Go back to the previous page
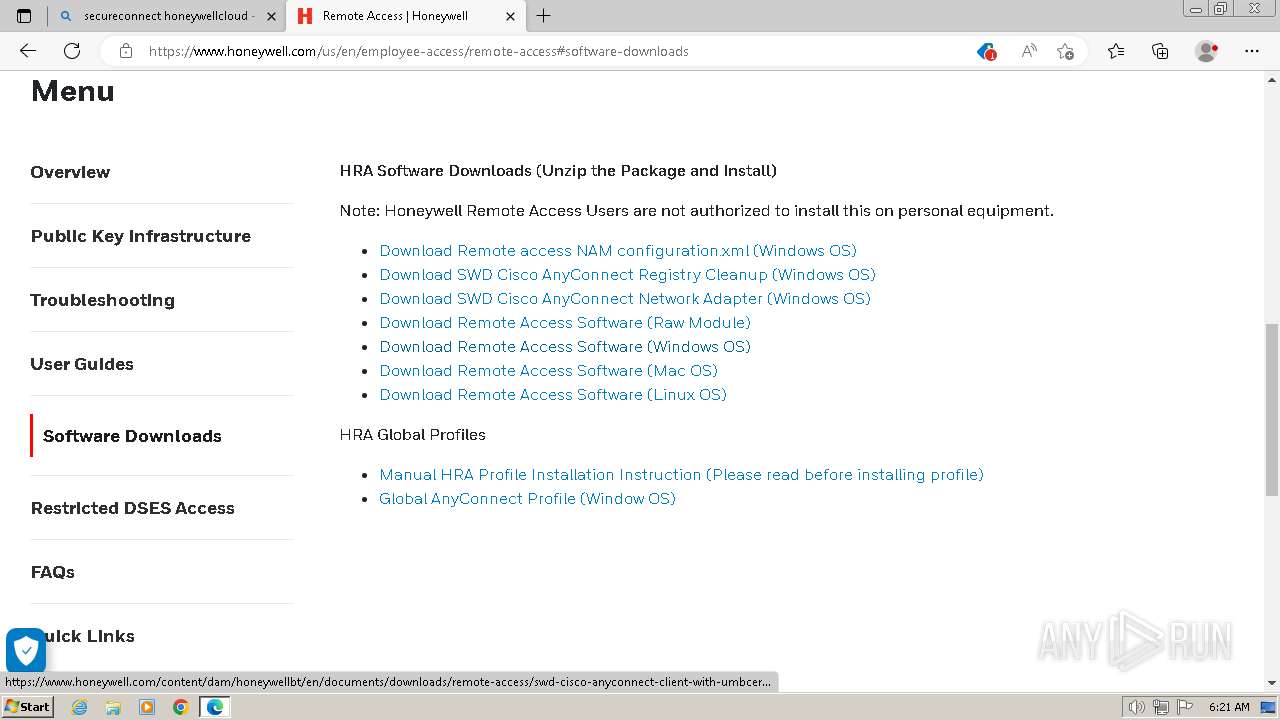The image size is (1280, 720). click(28, 51)
